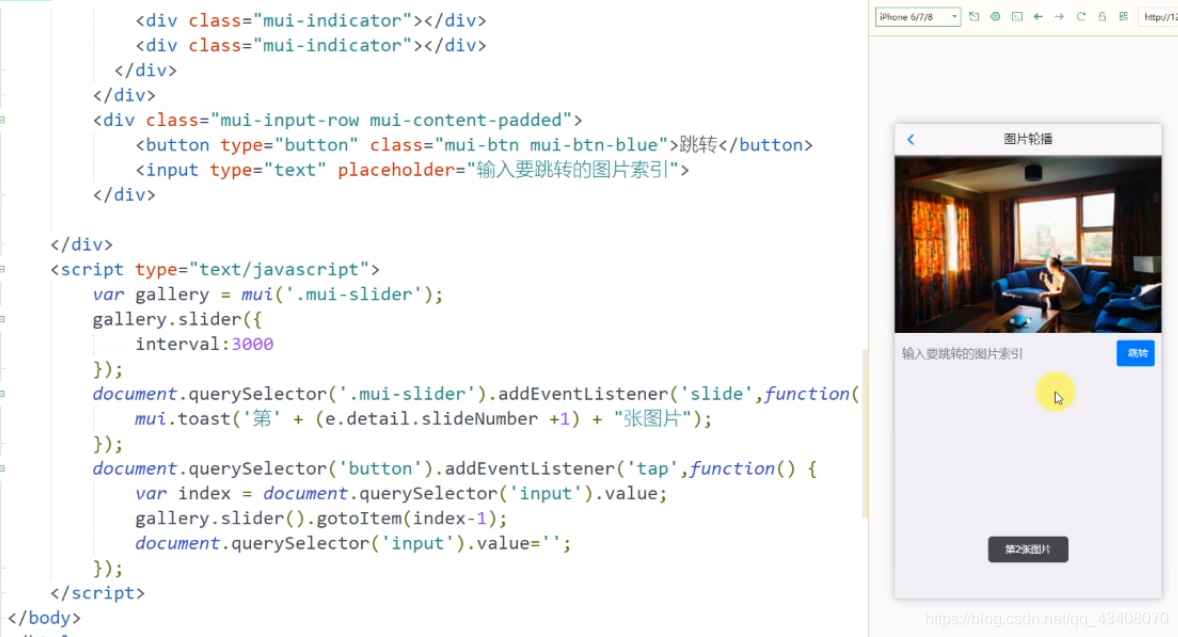The image size is (1178, 637).
Task: Click the interval value 3000
Action: (x=252, y=344)
